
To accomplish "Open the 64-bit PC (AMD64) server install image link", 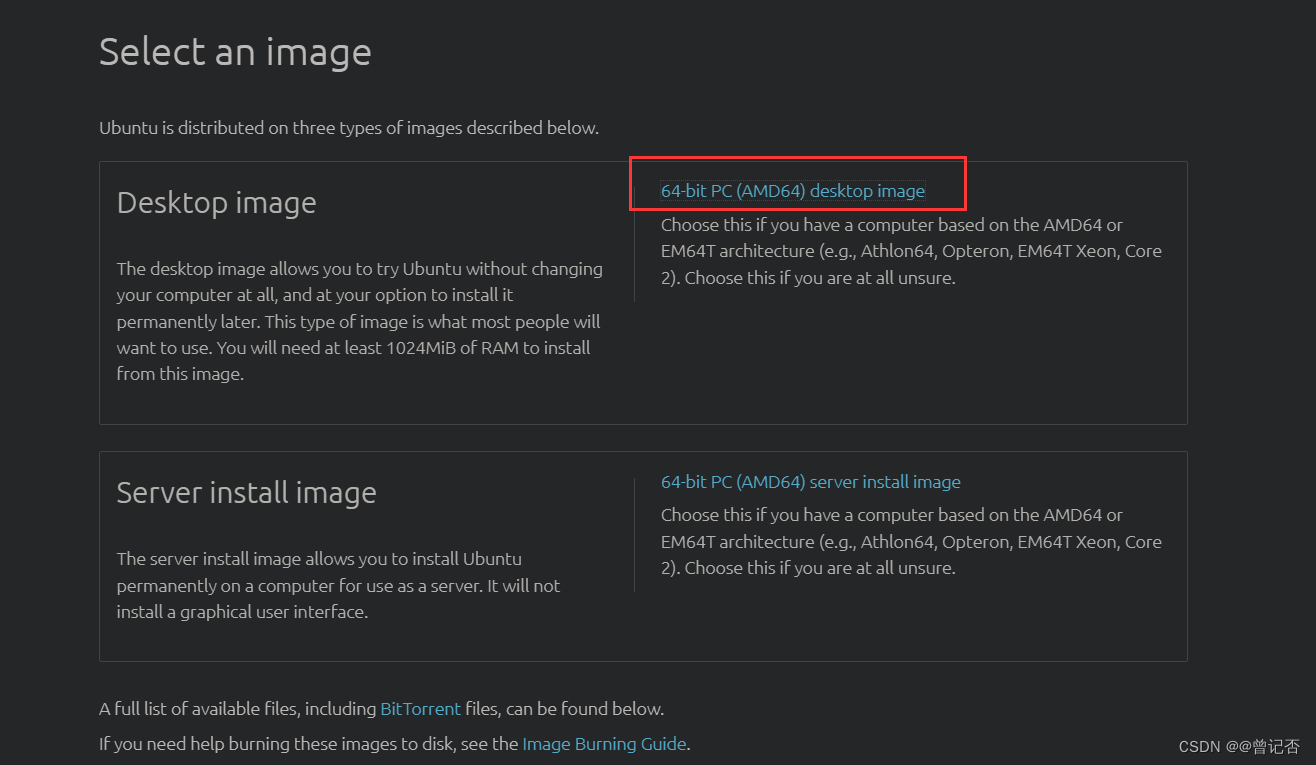I will [810, 482].
